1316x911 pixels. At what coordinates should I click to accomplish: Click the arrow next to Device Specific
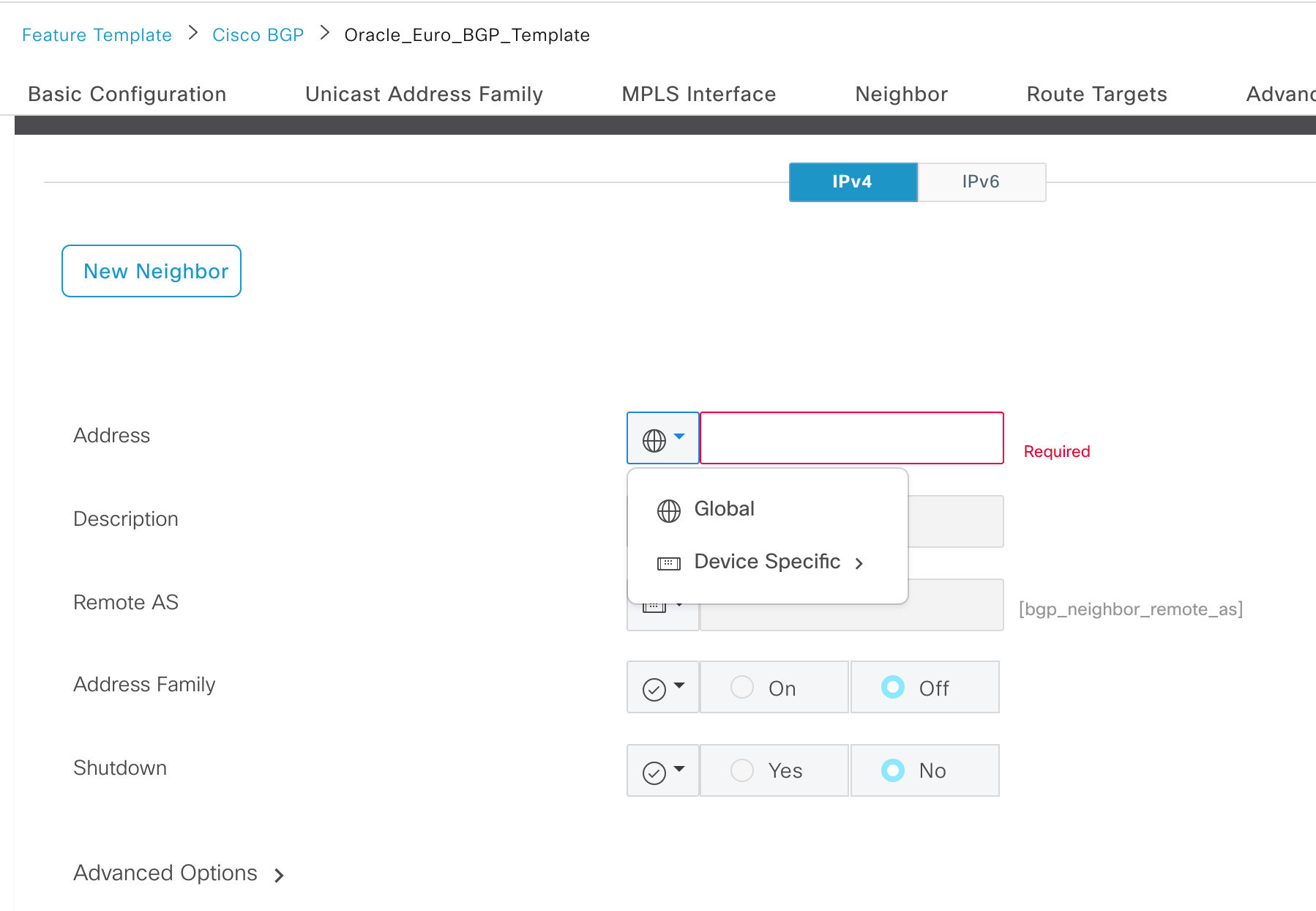click(x=859, y=563)
